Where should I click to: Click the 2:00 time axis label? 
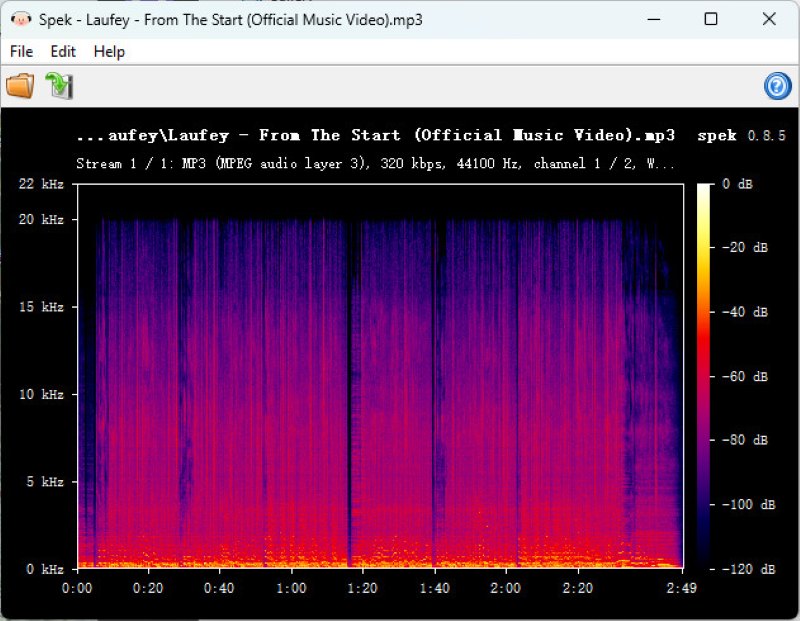point(506,588)
